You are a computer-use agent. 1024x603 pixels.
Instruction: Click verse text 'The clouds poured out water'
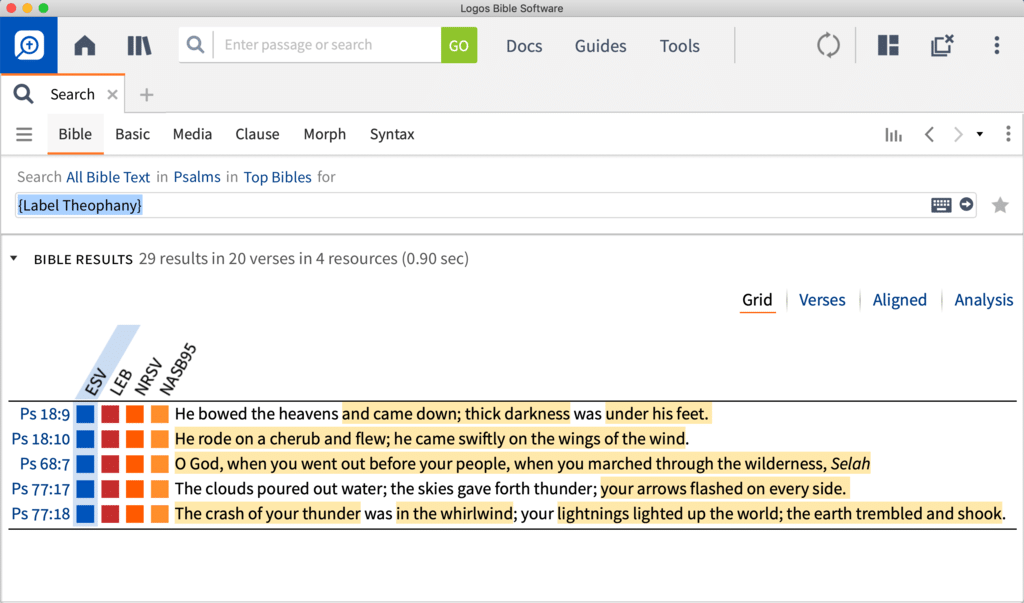(281, 488)
